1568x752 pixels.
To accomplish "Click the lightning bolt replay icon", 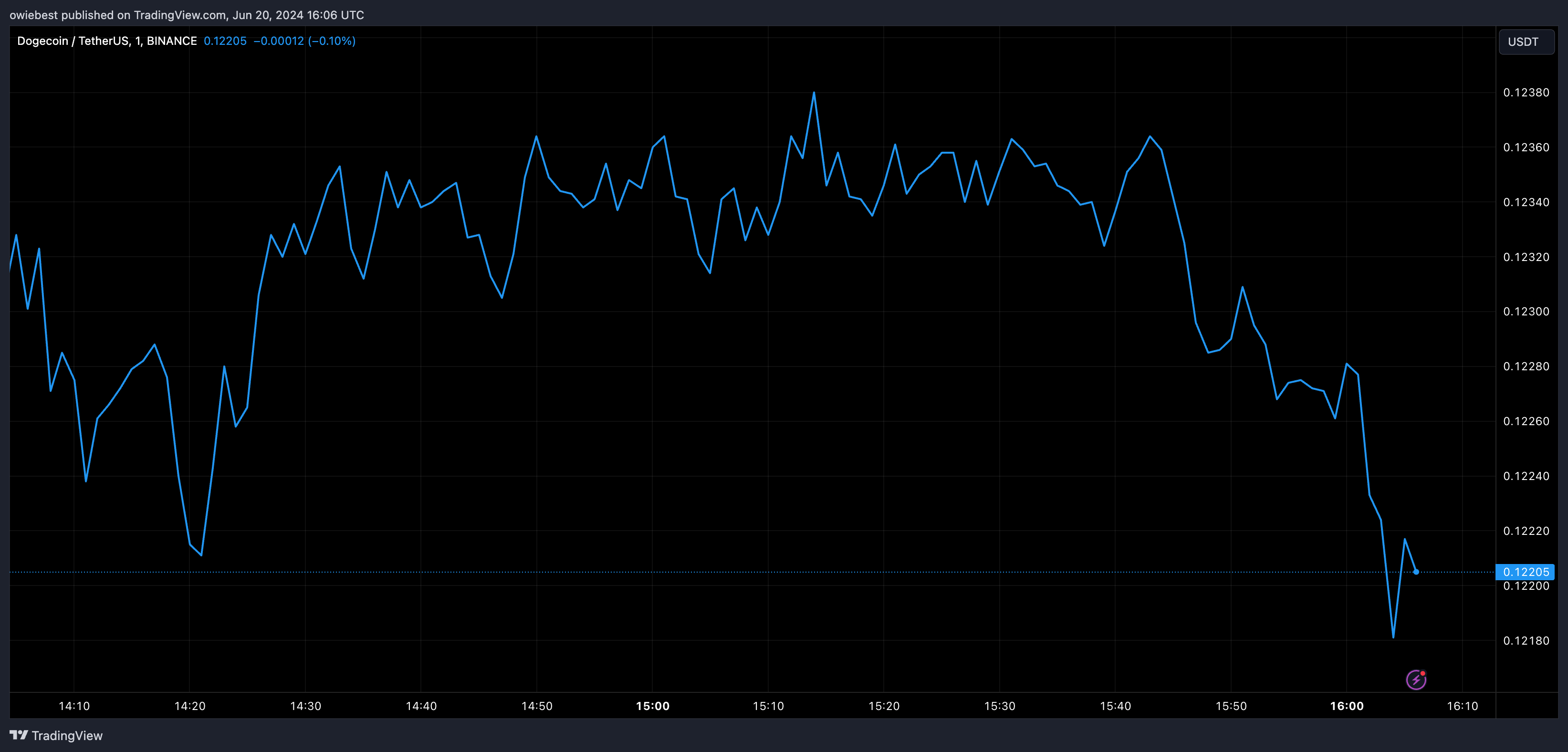I will (1416, 679).
